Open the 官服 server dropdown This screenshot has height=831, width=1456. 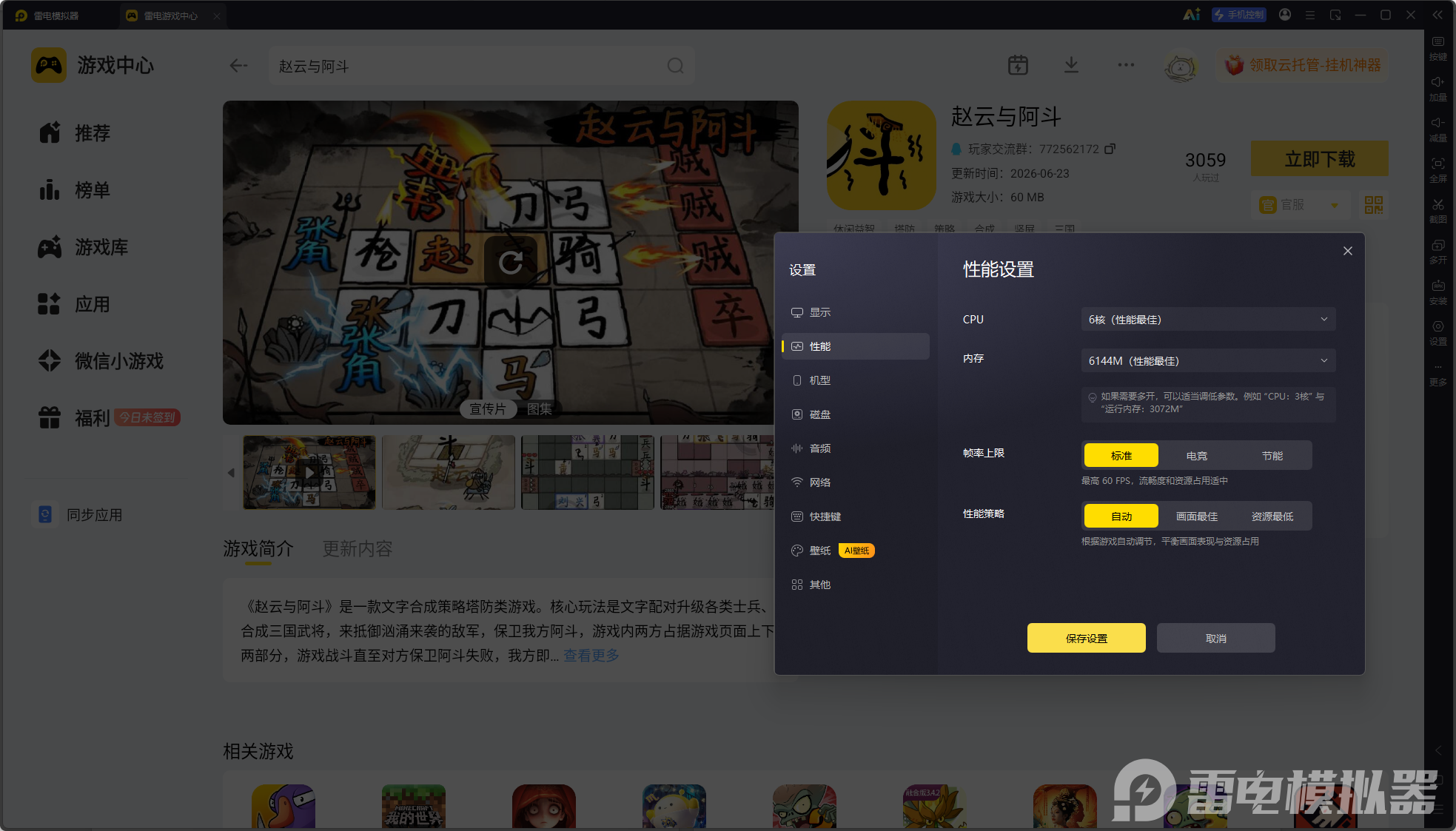[1300, 205]
